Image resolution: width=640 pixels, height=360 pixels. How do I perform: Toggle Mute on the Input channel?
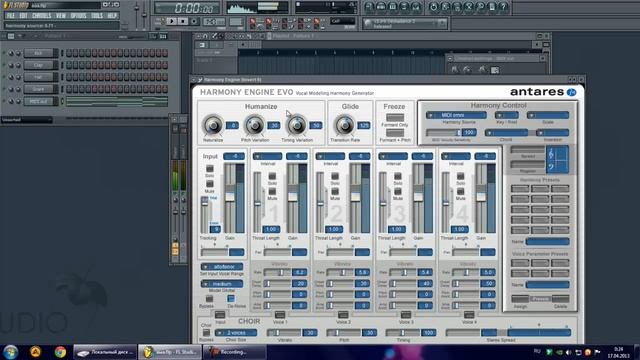(209, 184)
